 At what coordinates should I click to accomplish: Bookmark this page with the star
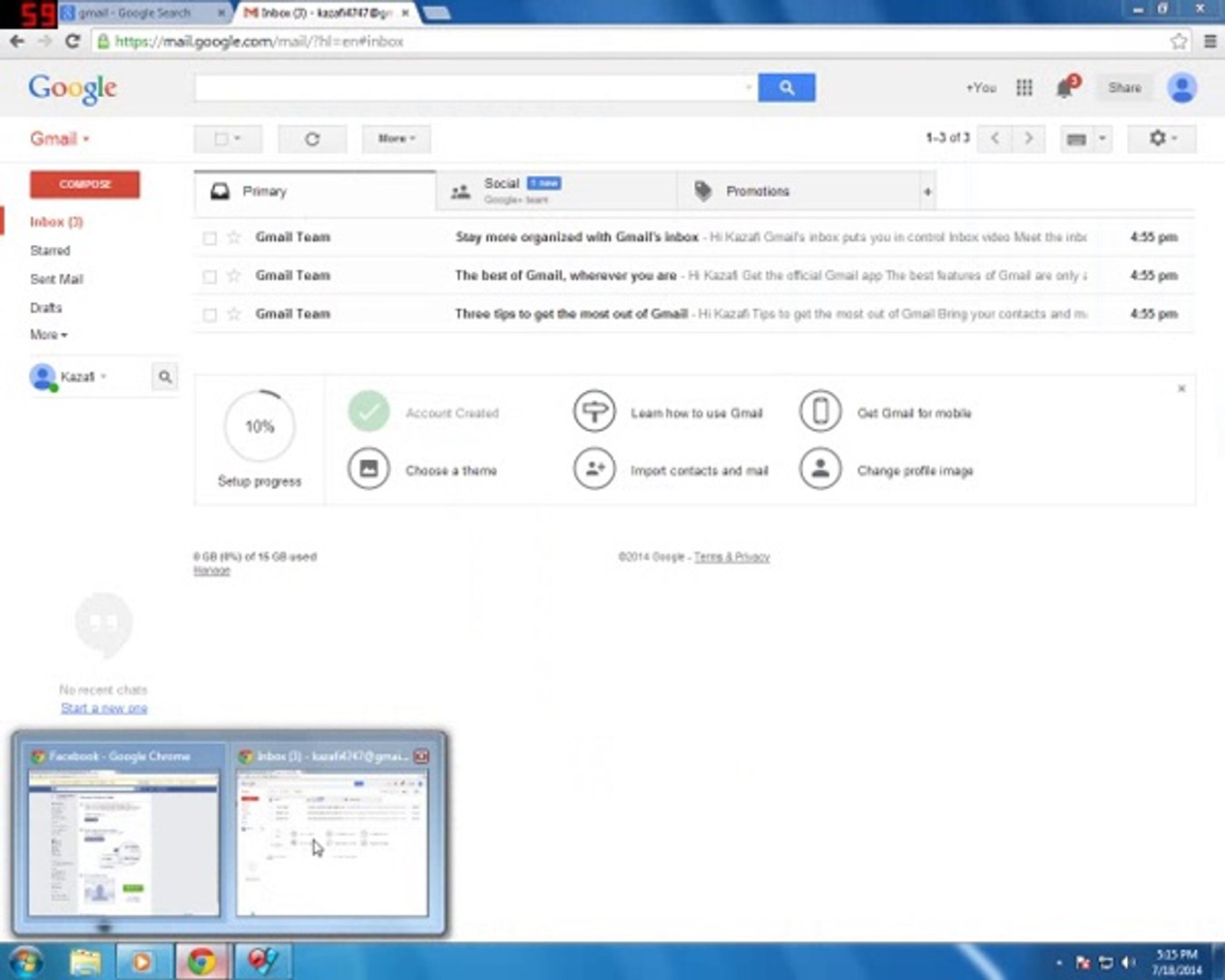tap(1179, 41)
